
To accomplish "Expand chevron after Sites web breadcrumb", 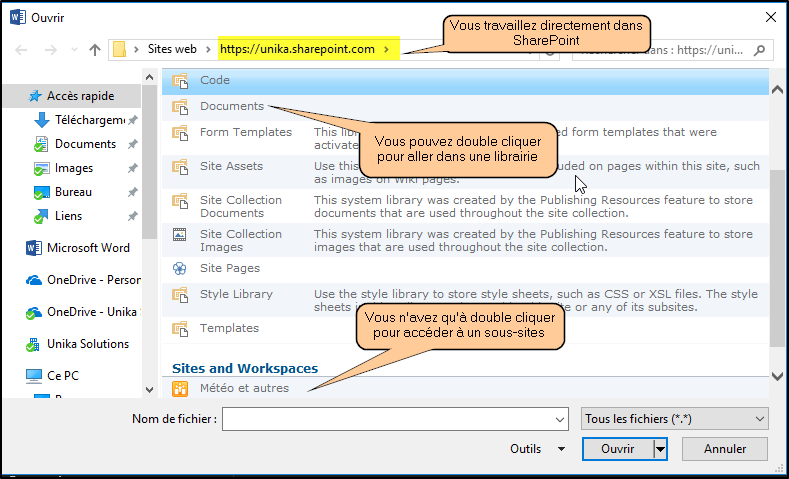I will (x=208, y=49).
